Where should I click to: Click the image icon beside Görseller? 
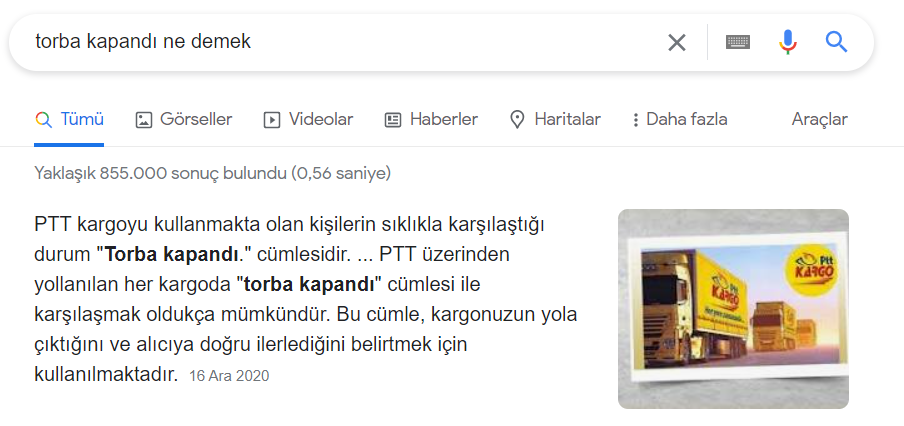tap(144, 120)
